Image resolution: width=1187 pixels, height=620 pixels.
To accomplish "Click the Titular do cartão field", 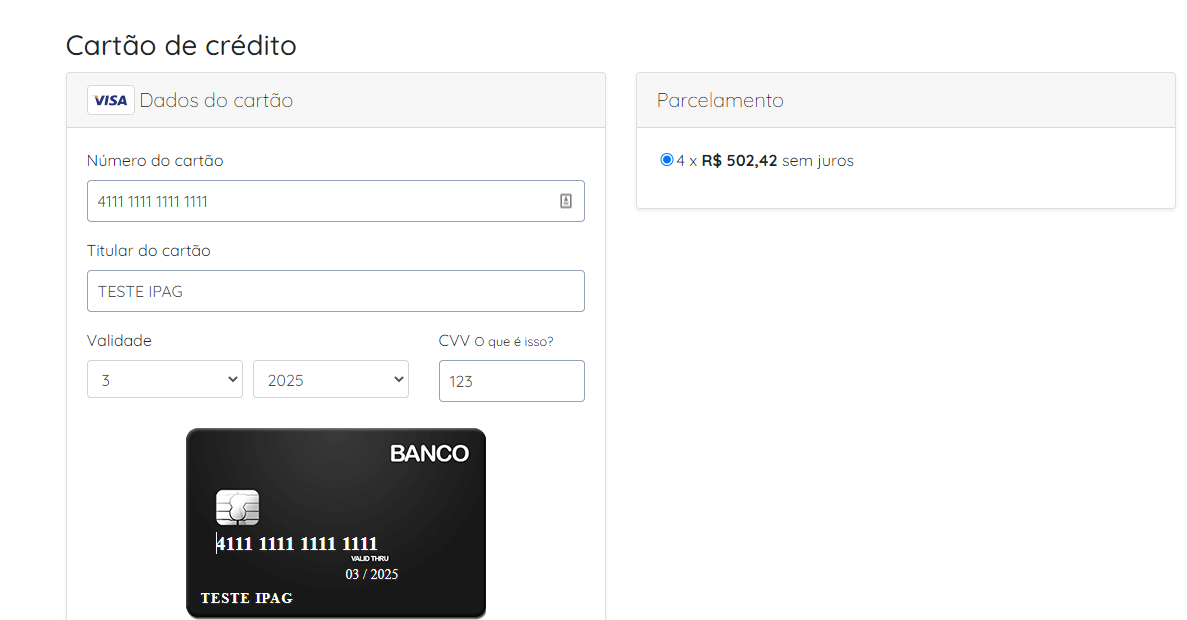I will pyautogui.click(x=335, y=291).
